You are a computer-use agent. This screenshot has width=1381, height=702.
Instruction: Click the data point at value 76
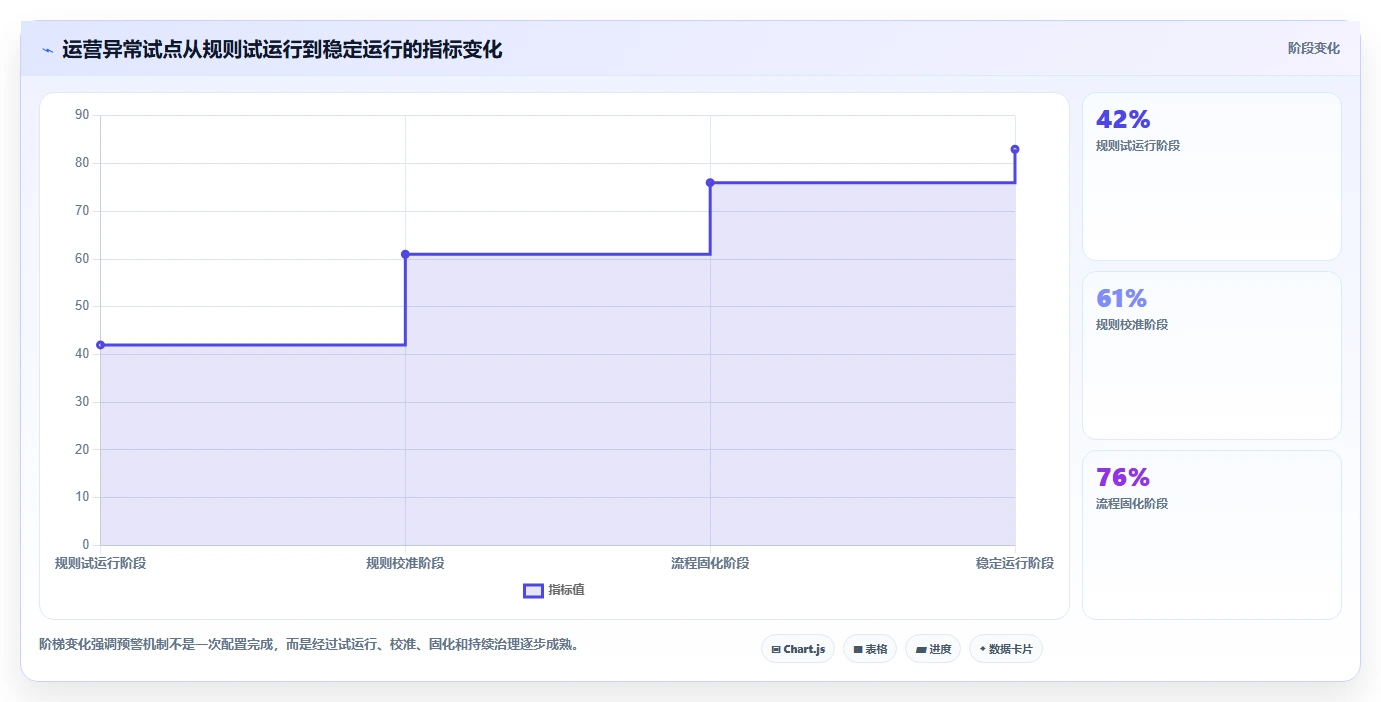710,183
